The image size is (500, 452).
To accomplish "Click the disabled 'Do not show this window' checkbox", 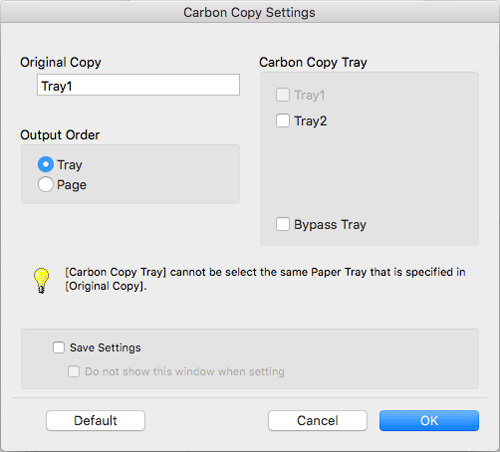I will point(74,371).
